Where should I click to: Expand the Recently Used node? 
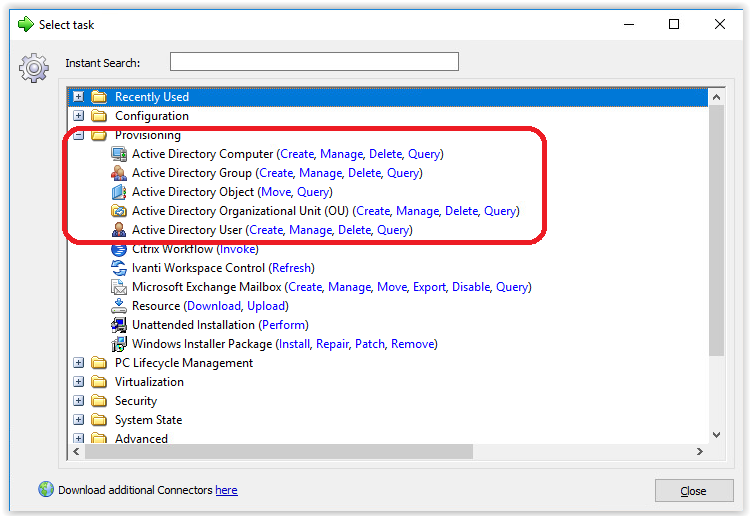pyautogui.click(x=78, y=97)
